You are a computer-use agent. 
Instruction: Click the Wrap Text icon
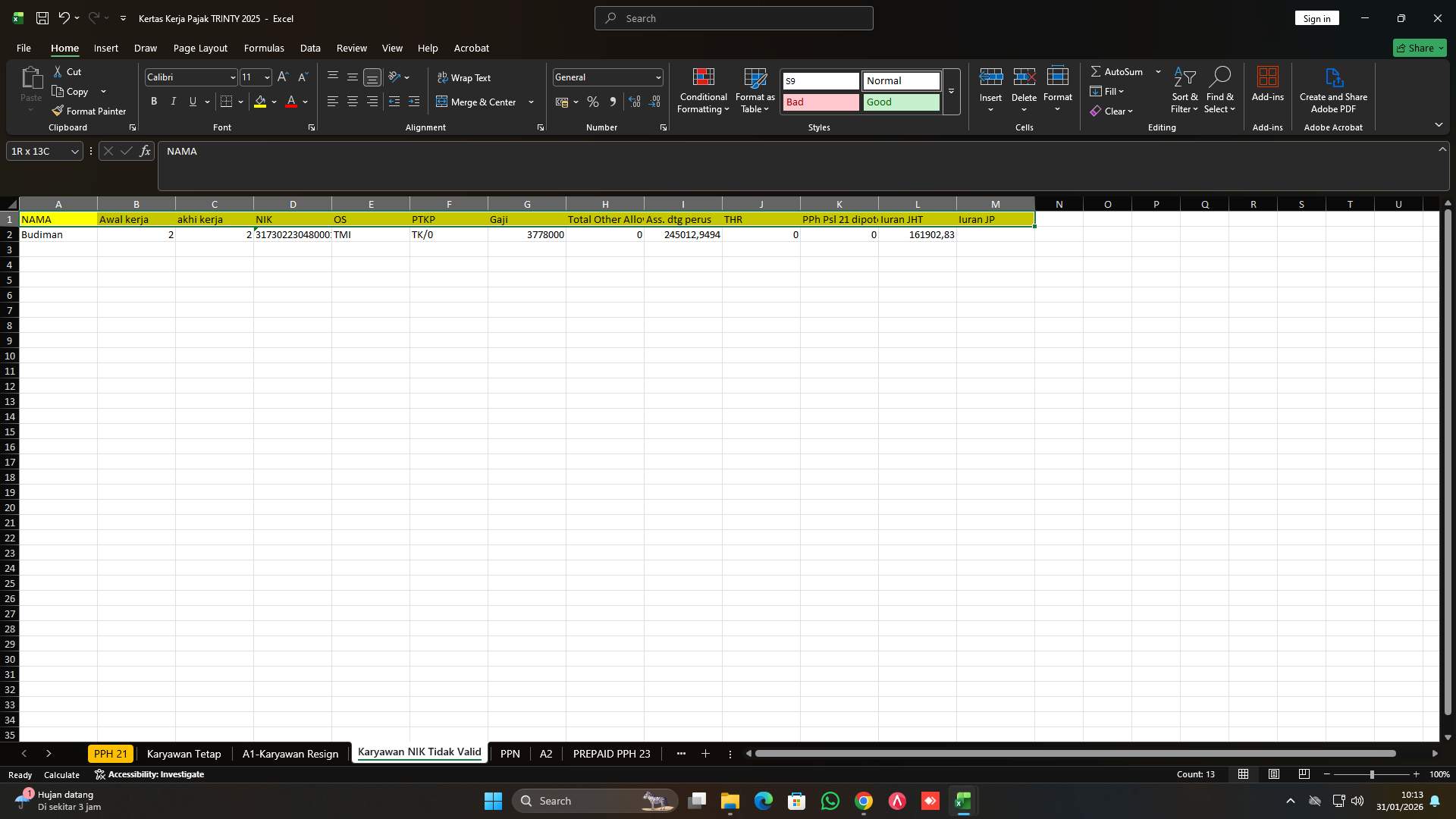tap(442, 77)
